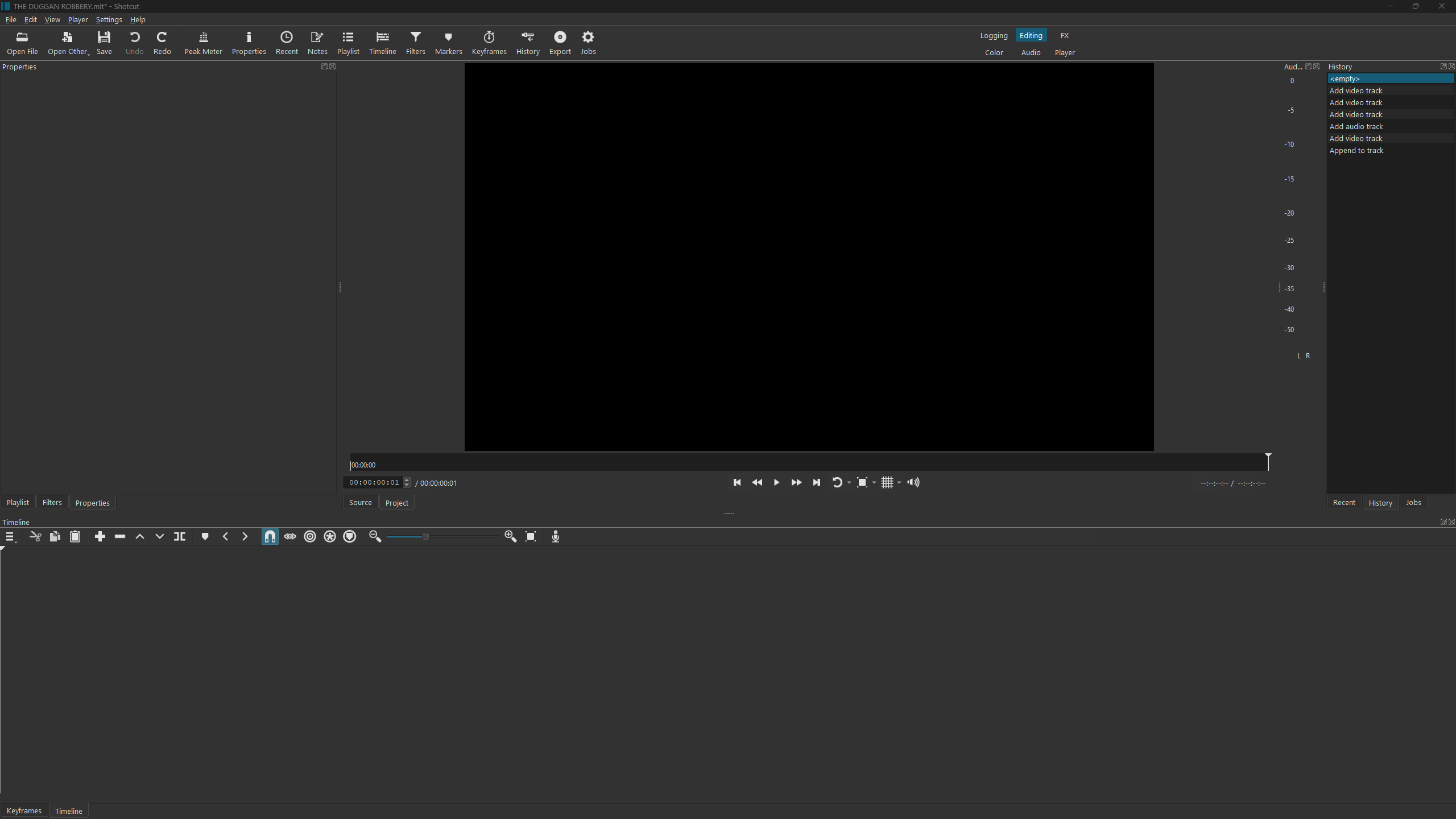
Task: Expand grid options dropdown arrow
Action: (x=899, y=483)
